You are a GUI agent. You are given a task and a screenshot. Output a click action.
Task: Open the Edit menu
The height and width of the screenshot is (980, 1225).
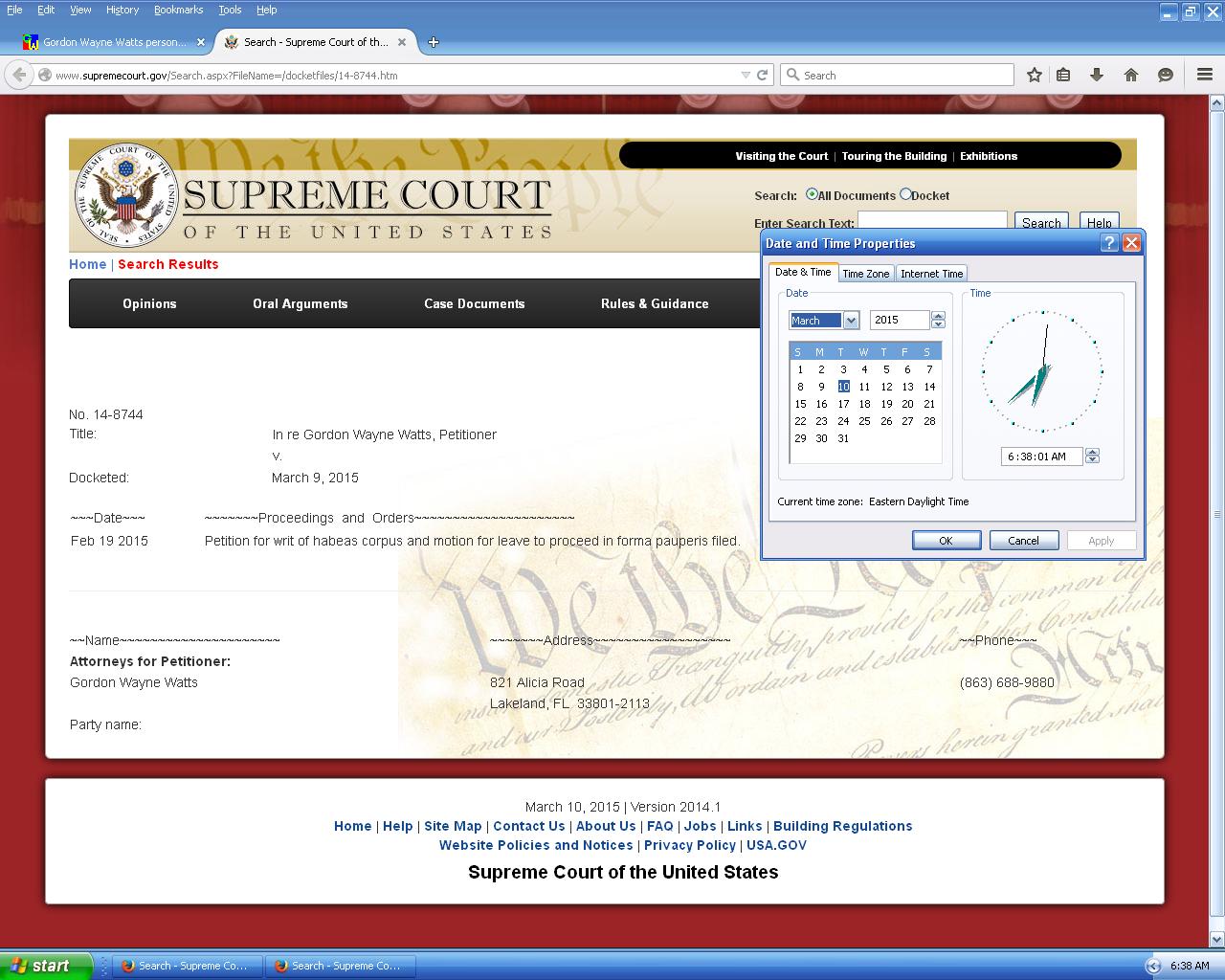coord(46,10)
